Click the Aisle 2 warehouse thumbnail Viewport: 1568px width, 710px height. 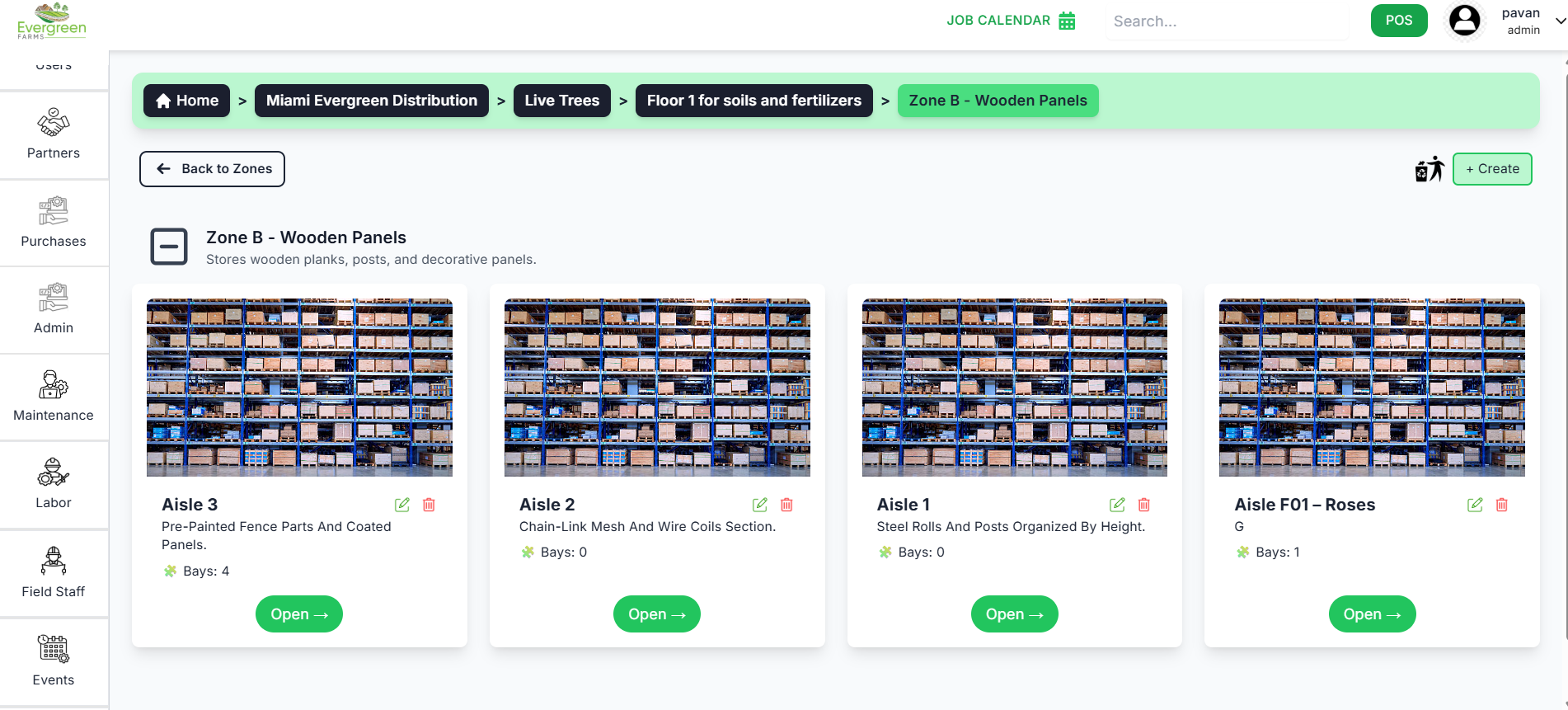tap(657, 388)
